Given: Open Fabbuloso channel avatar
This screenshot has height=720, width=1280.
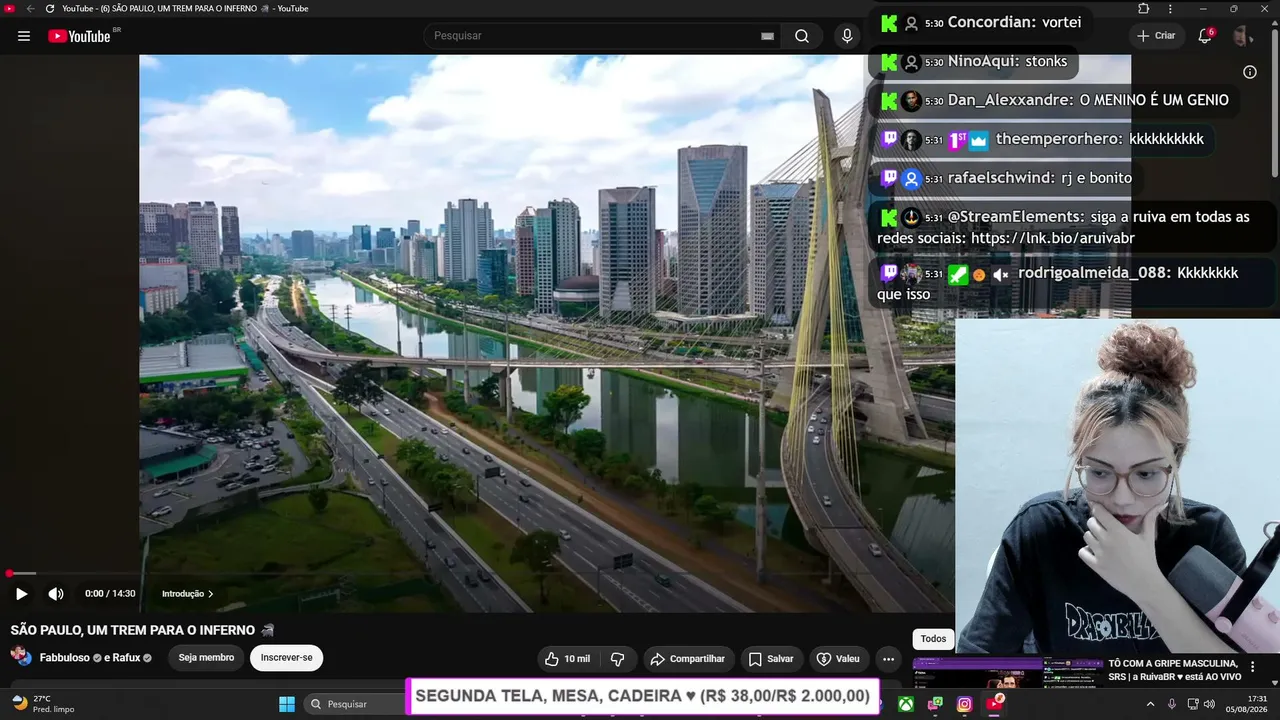Looking at the screenshot, I should click(20, 657).
